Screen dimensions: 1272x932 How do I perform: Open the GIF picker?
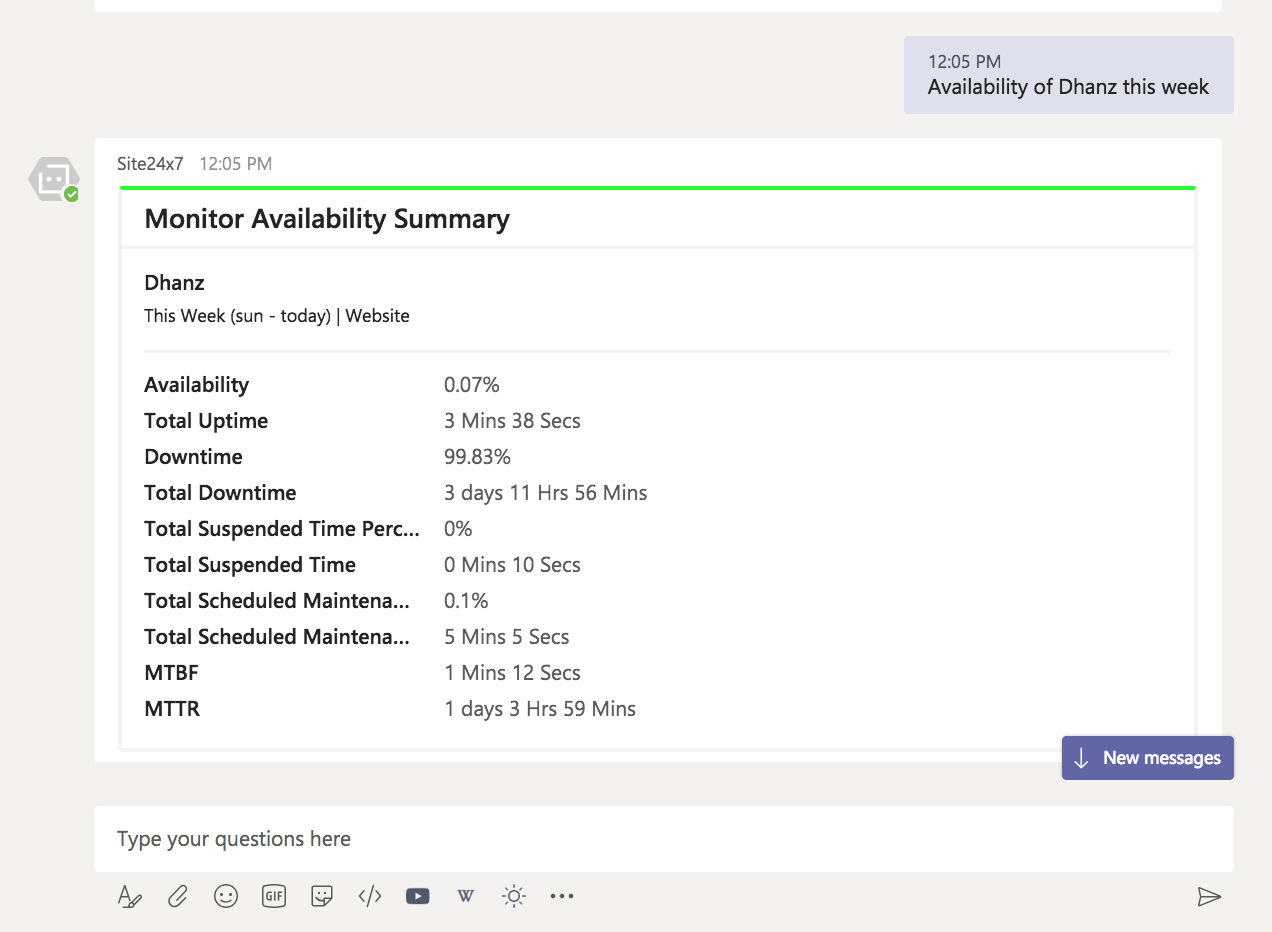274,896
